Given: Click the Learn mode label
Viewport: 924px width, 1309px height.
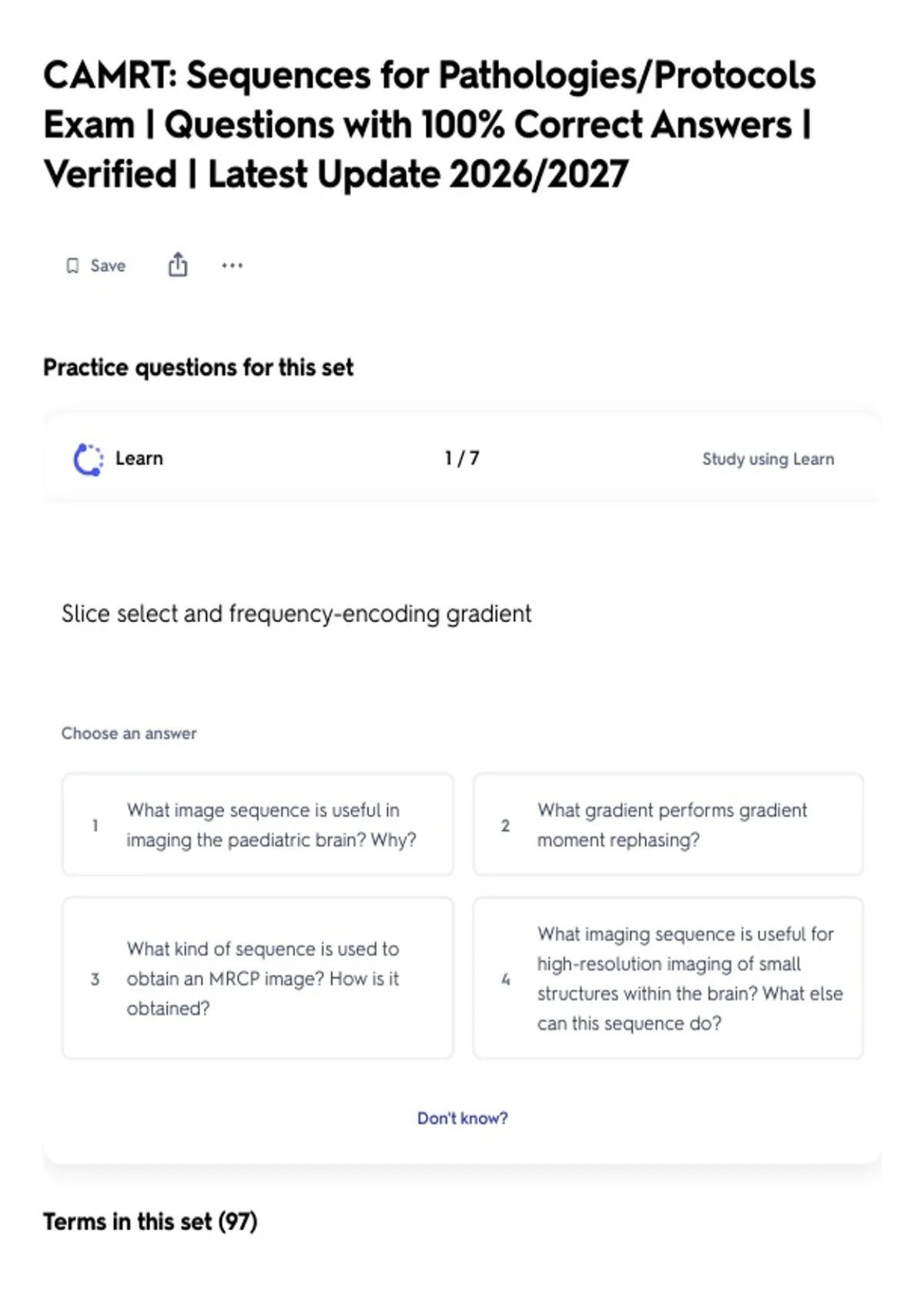Looking at the screenshot, I should coord(139,458).
